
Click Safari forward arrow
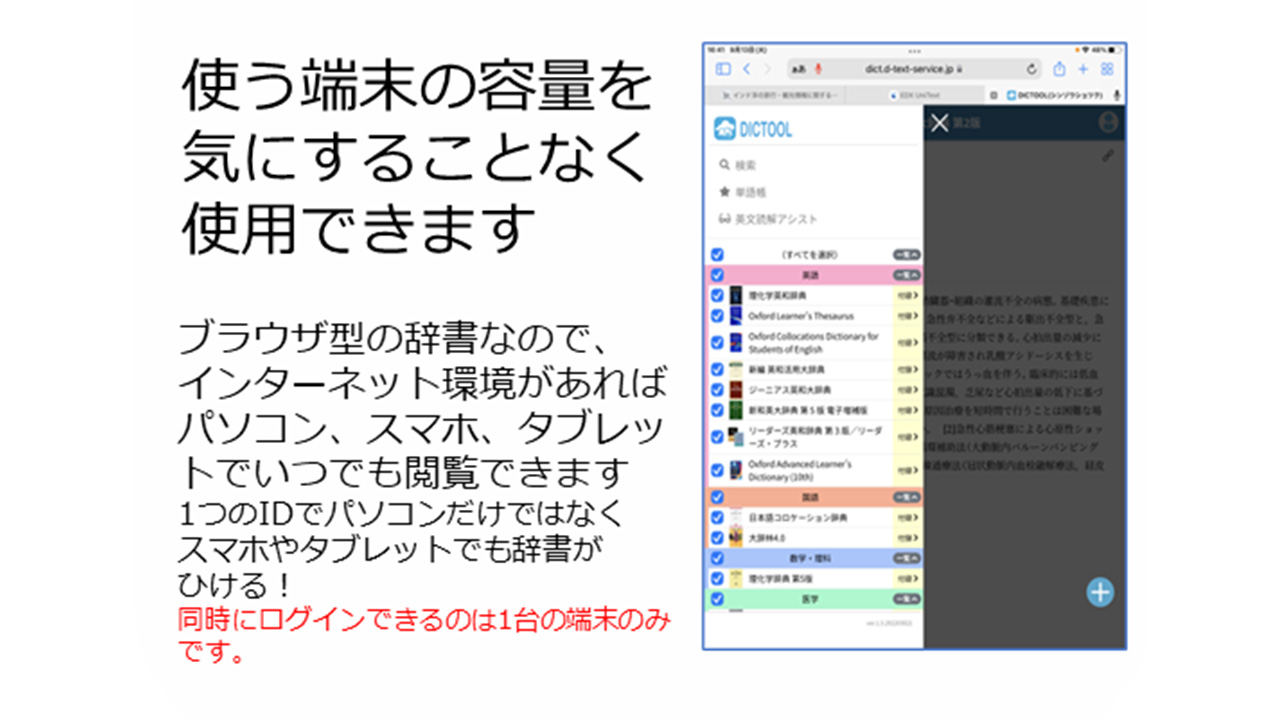(x=767, y=69)
